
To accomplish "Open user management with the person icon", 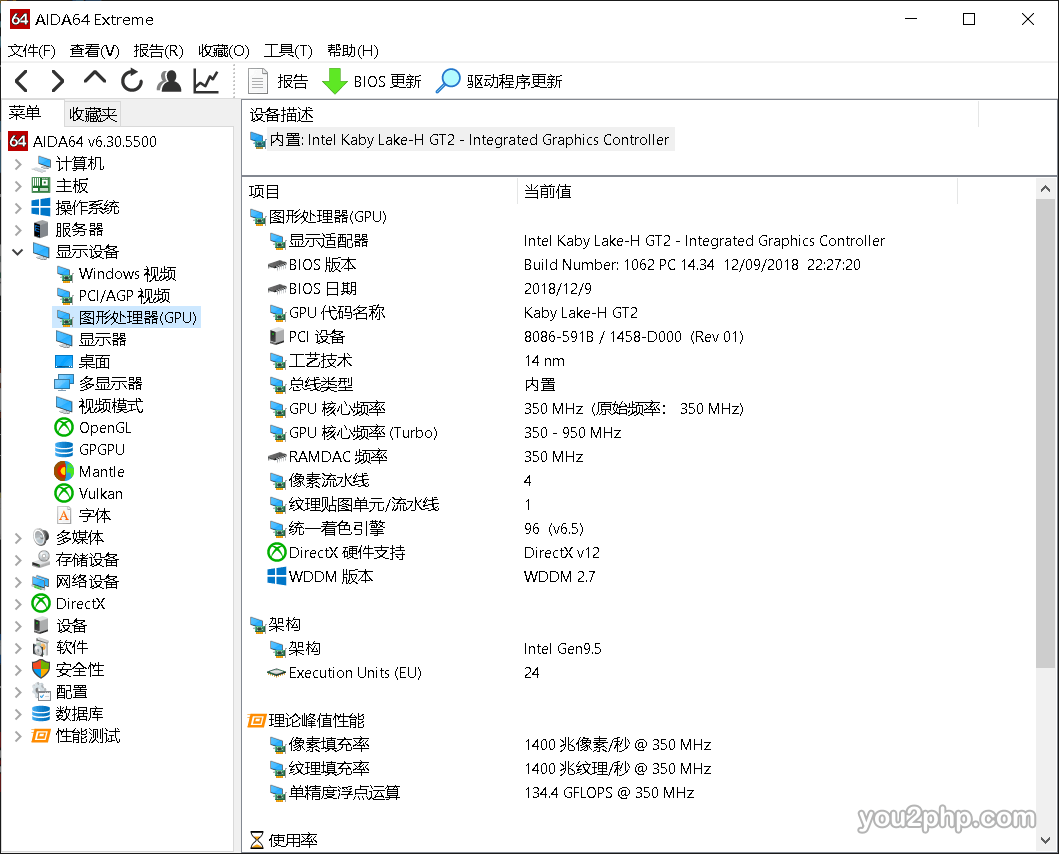I will click(x=169, y=81).
